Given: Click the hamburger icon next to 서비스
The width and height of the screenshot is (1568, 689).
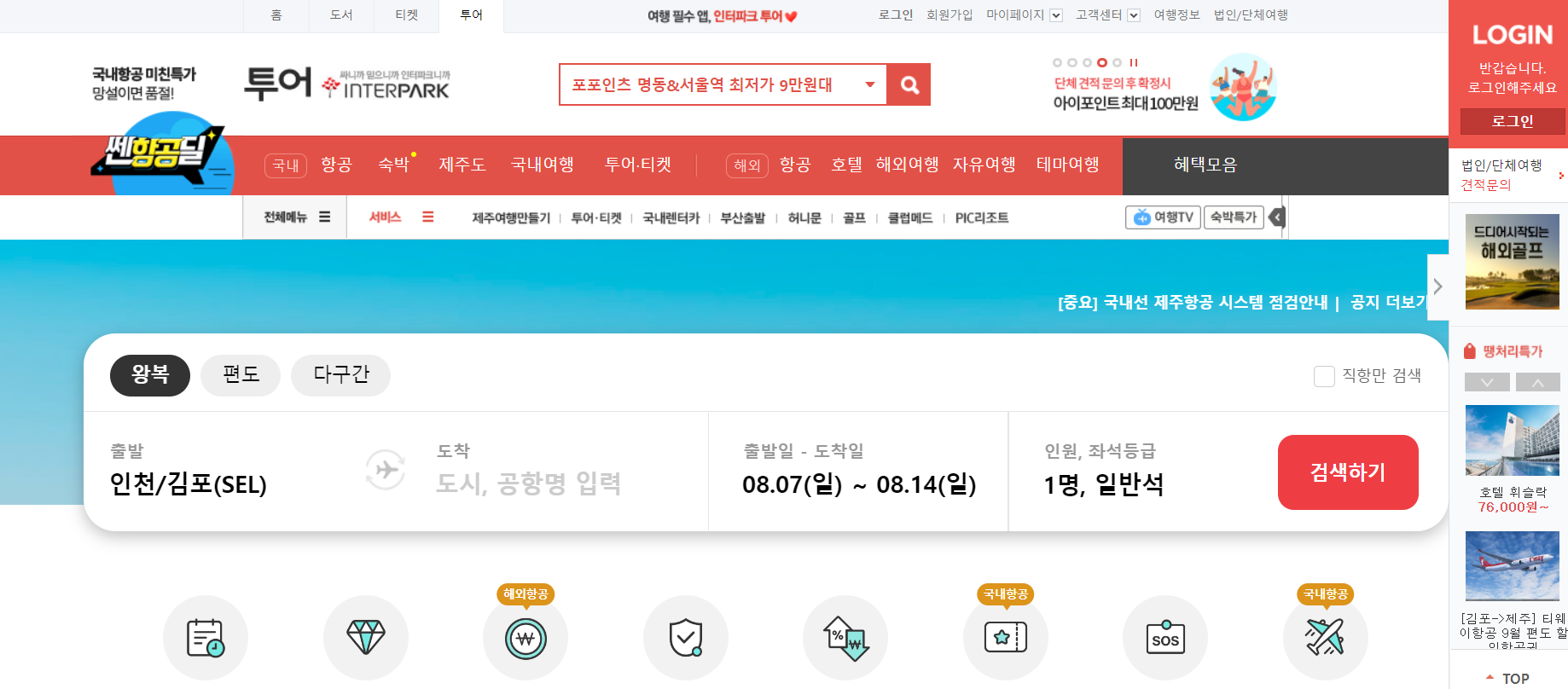Looking at the screenshot, I should (428, 217).
